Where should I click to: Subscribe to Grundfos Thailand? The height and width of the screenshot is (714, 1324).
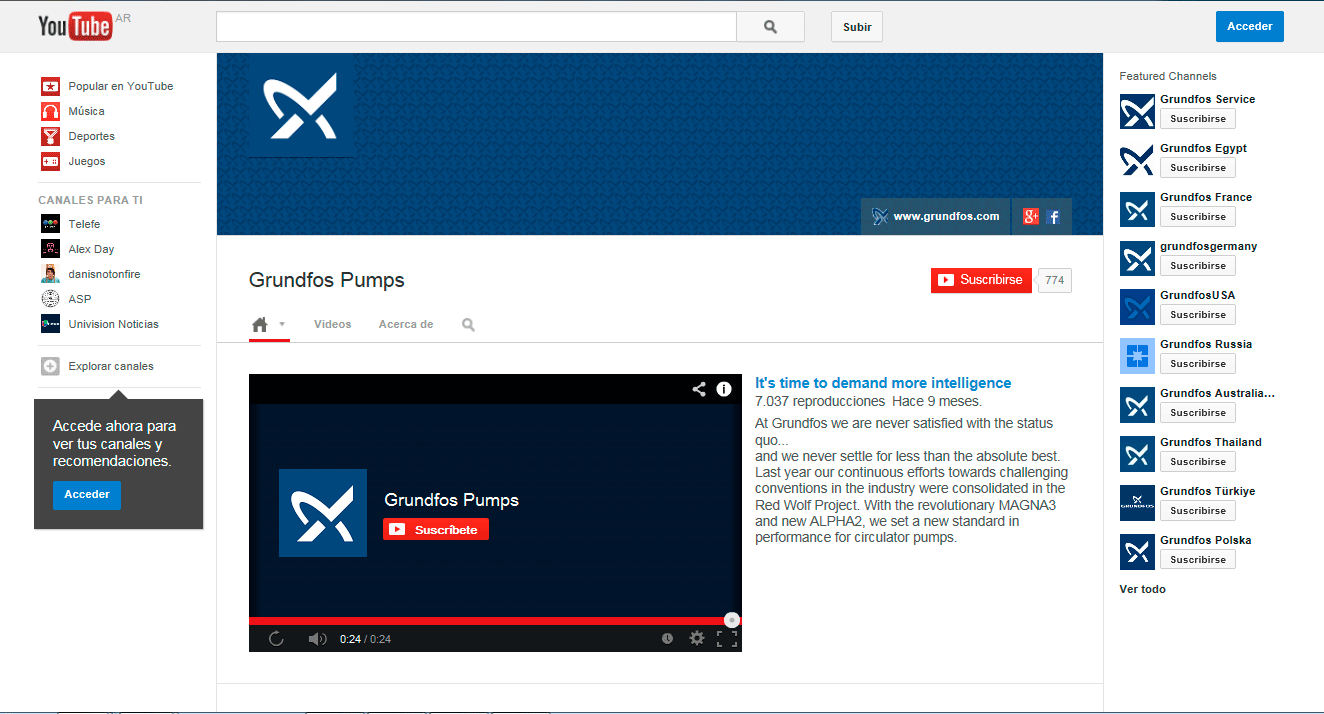(1198, 462)
